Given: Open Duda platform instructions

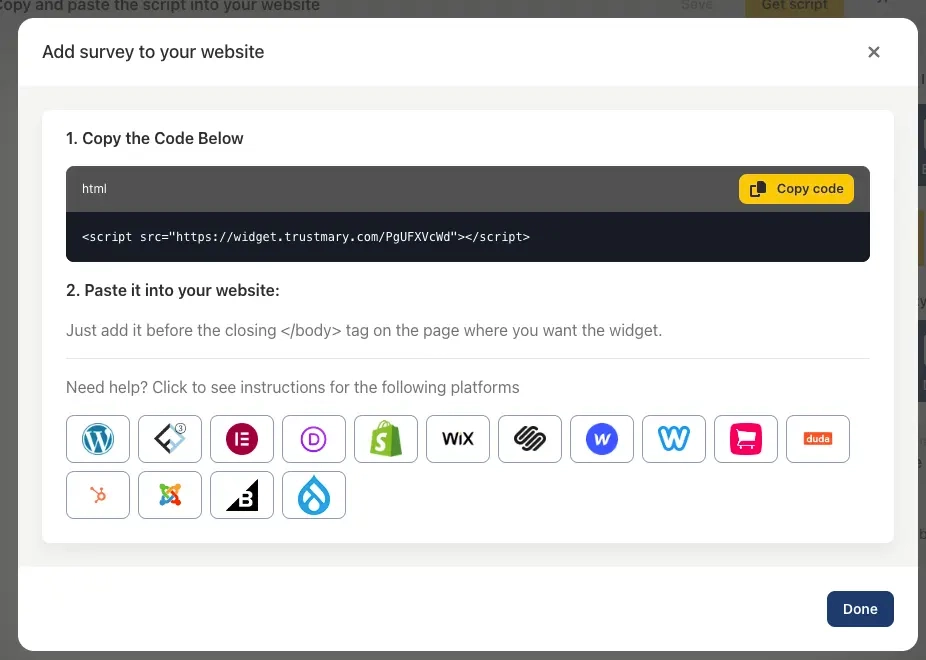Looking at the screenshot, I should pos(818,439).
